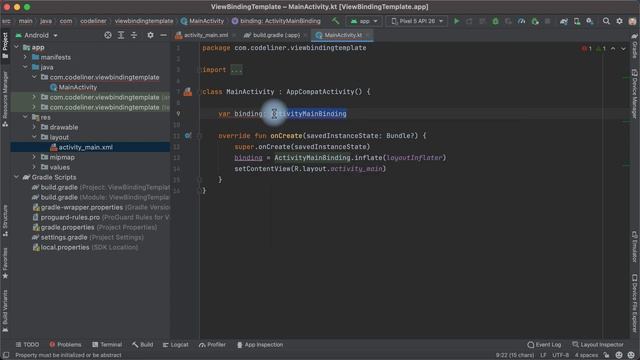Screen dimensions: 640x360
Task: Run the app with the green play button
Action: [x=456, y=21]
